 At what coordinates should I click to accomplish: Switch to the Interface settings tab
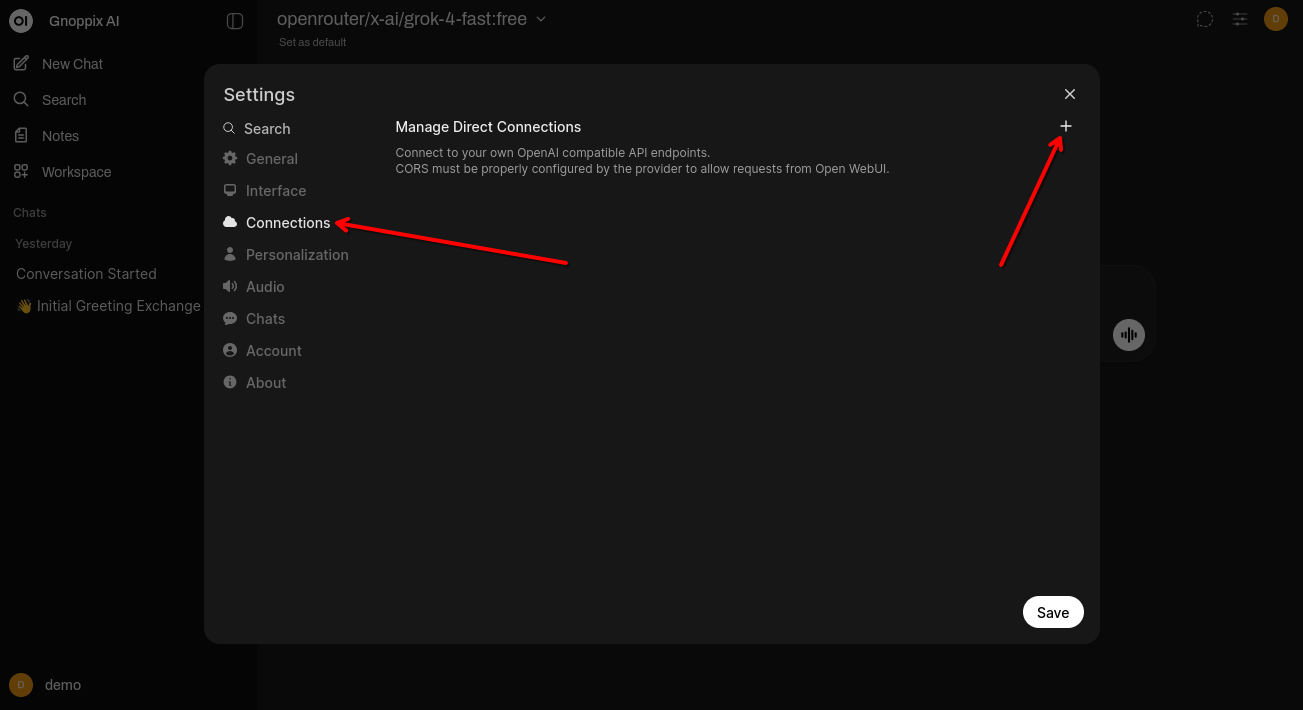(x=275, y=191)
